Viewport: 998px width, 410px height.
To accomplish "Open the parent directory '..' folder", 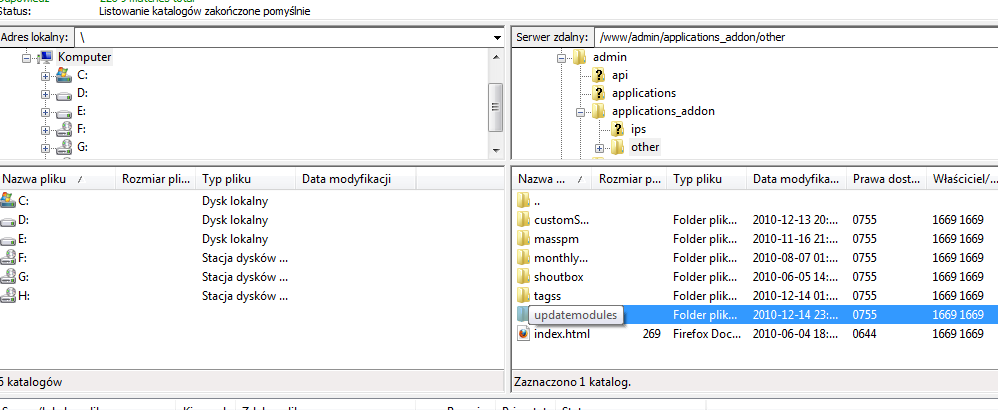I will tap(523, 201).
